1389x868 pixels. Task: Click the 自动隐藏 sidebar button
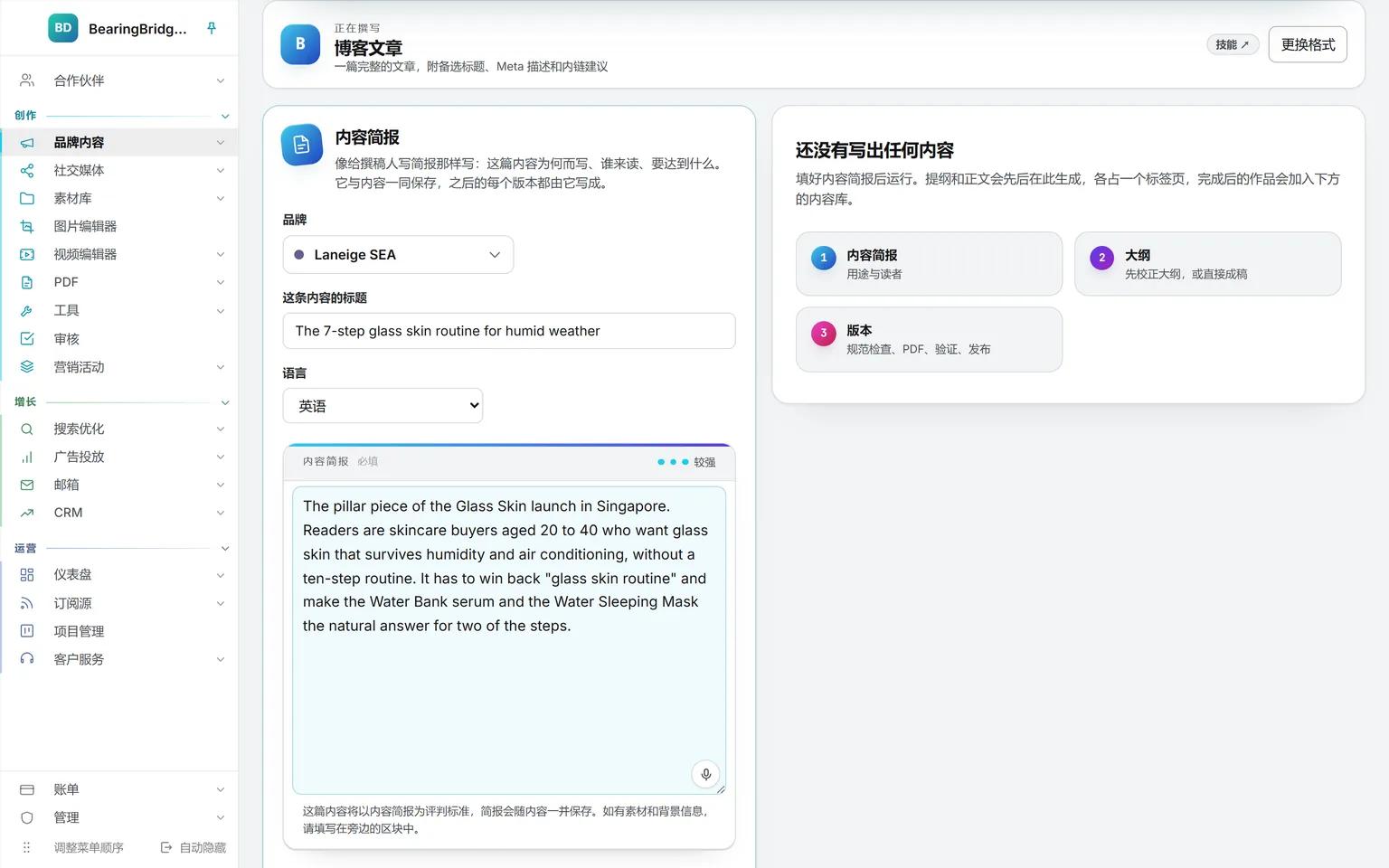tap(194, 847)
